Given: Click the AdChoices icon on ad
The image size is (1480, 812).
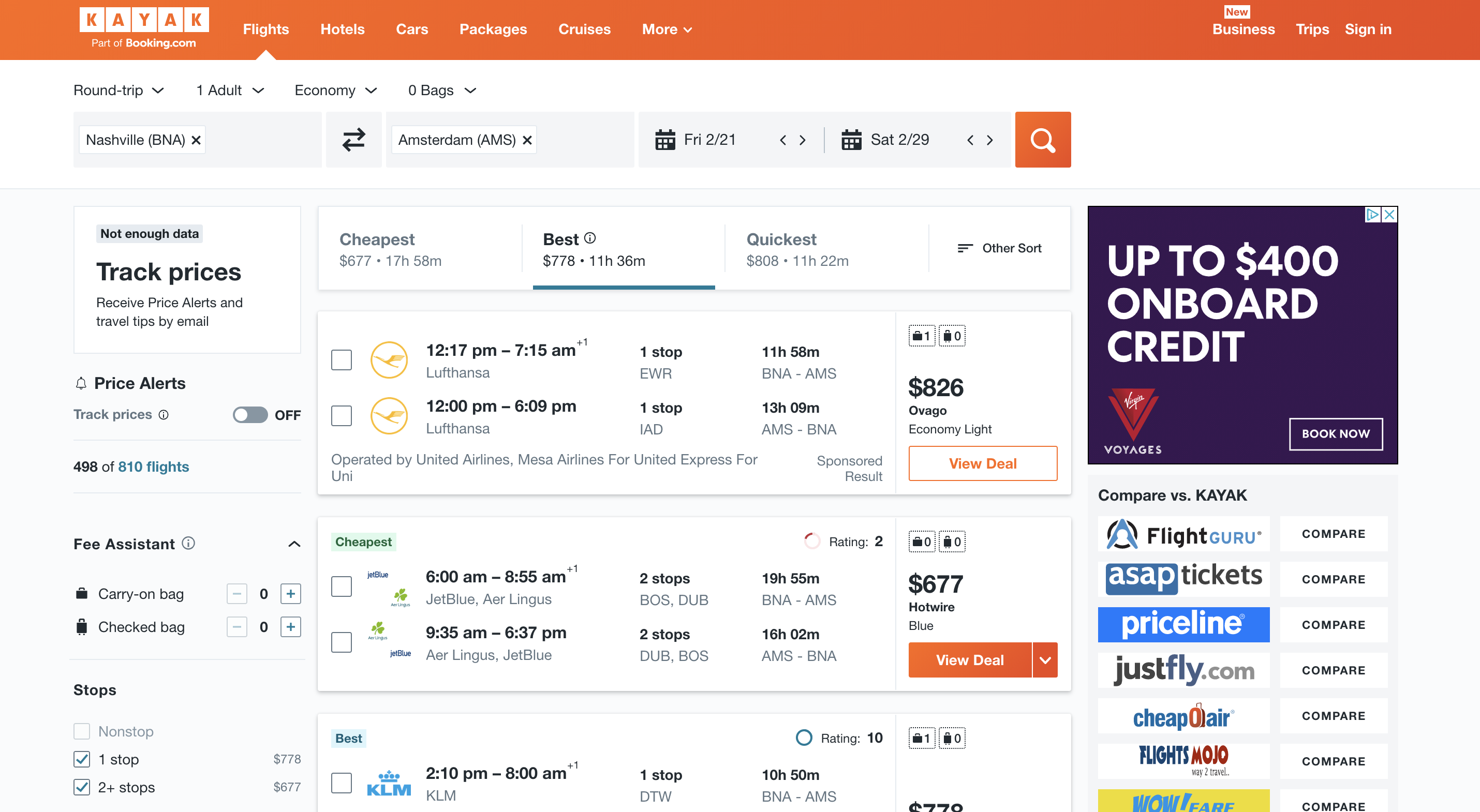Looking at the screenshot, I should coord(1372,214).
